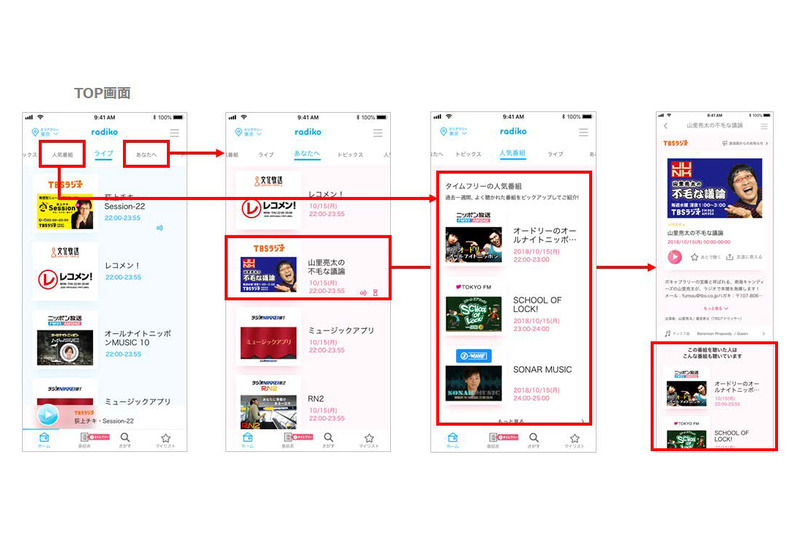This screenshot has height=534, width=800.
Task: Open レコメン！ thumbnail on the あなたへ screen
Action: coord(268,208)
